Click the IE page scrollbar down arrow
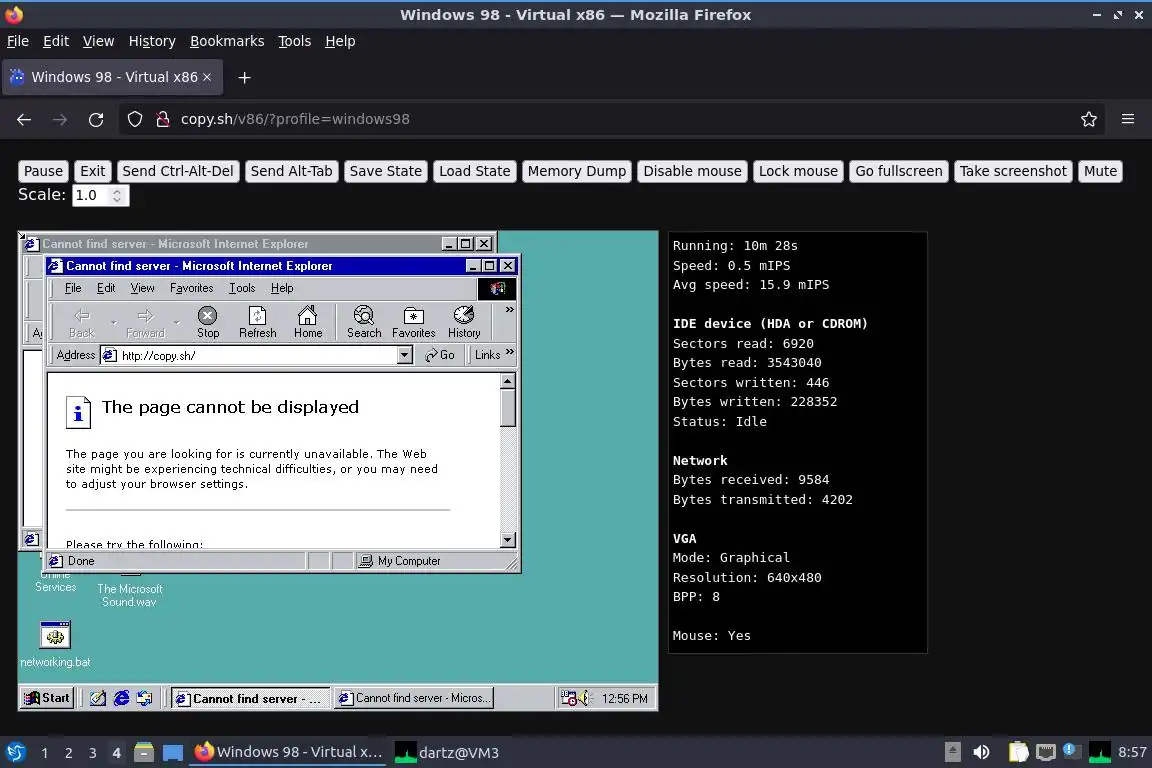The width and height of the screenshot is (1152, 768). click(x=508, y=540)
